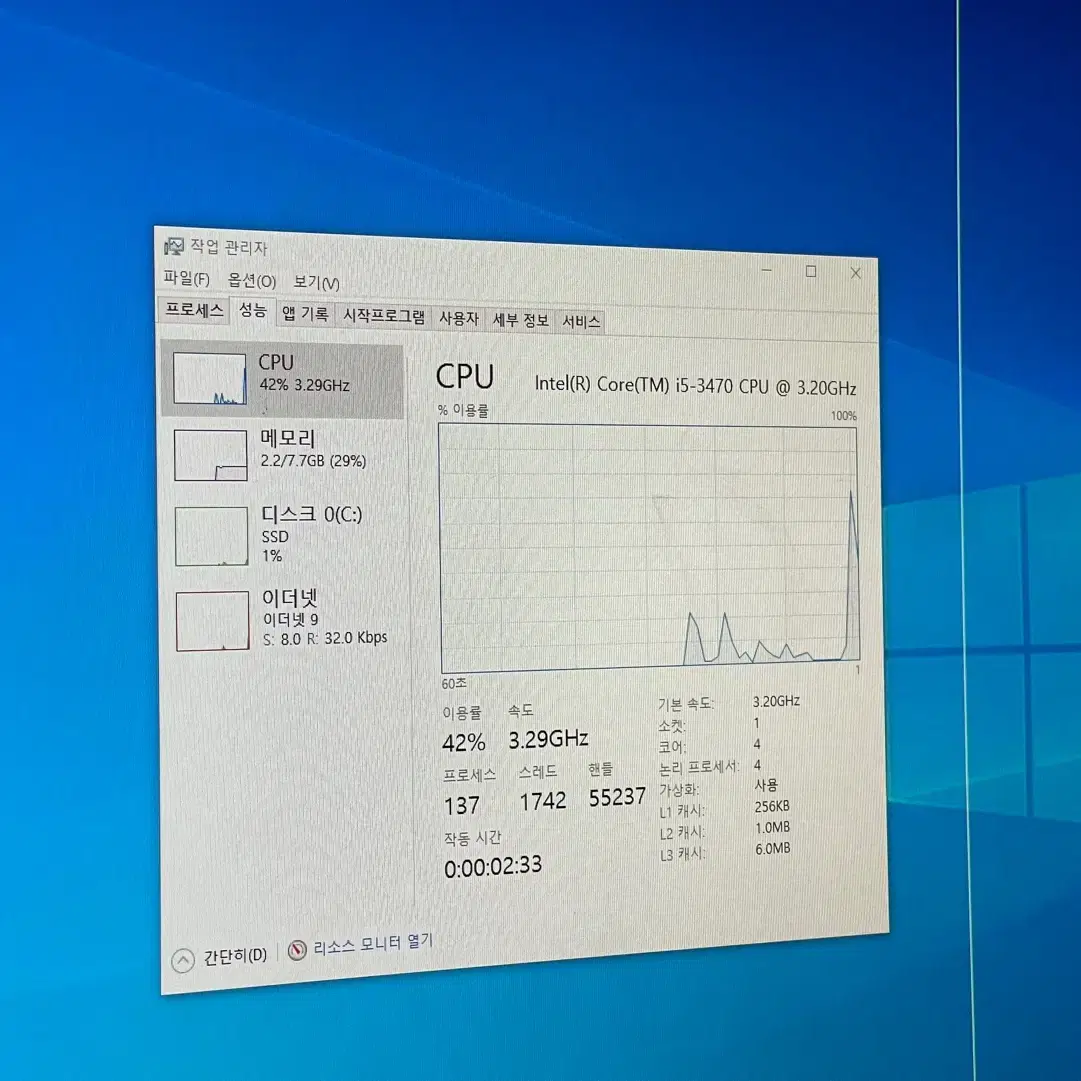Select the 메모리 usage graph thumbnail
The width and height of the screenshot is (1081, 1081).
point(210,455)
